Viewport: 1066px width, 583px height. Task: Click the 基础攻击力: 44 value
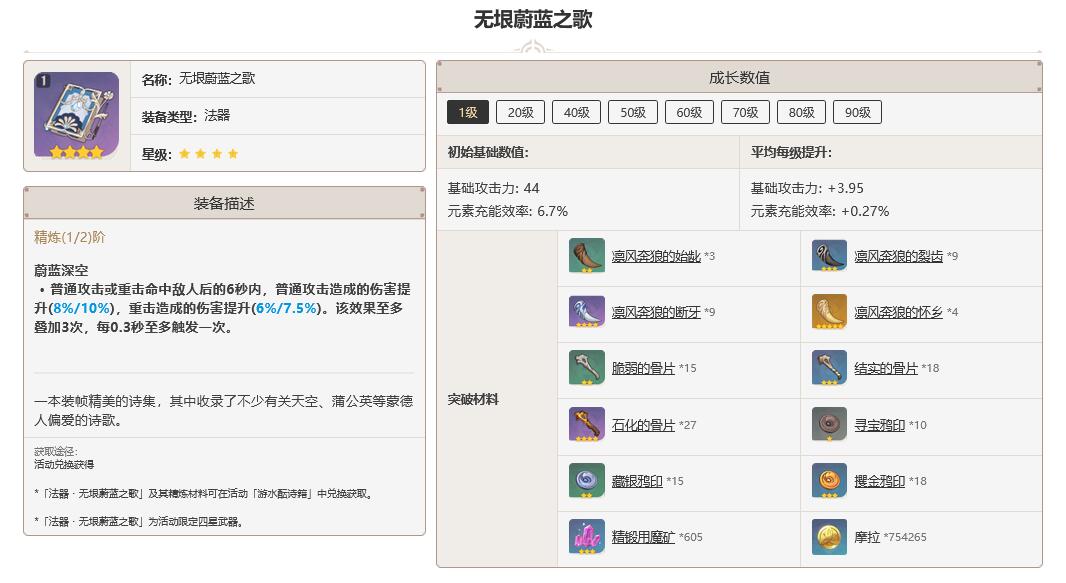pos(494,188)
